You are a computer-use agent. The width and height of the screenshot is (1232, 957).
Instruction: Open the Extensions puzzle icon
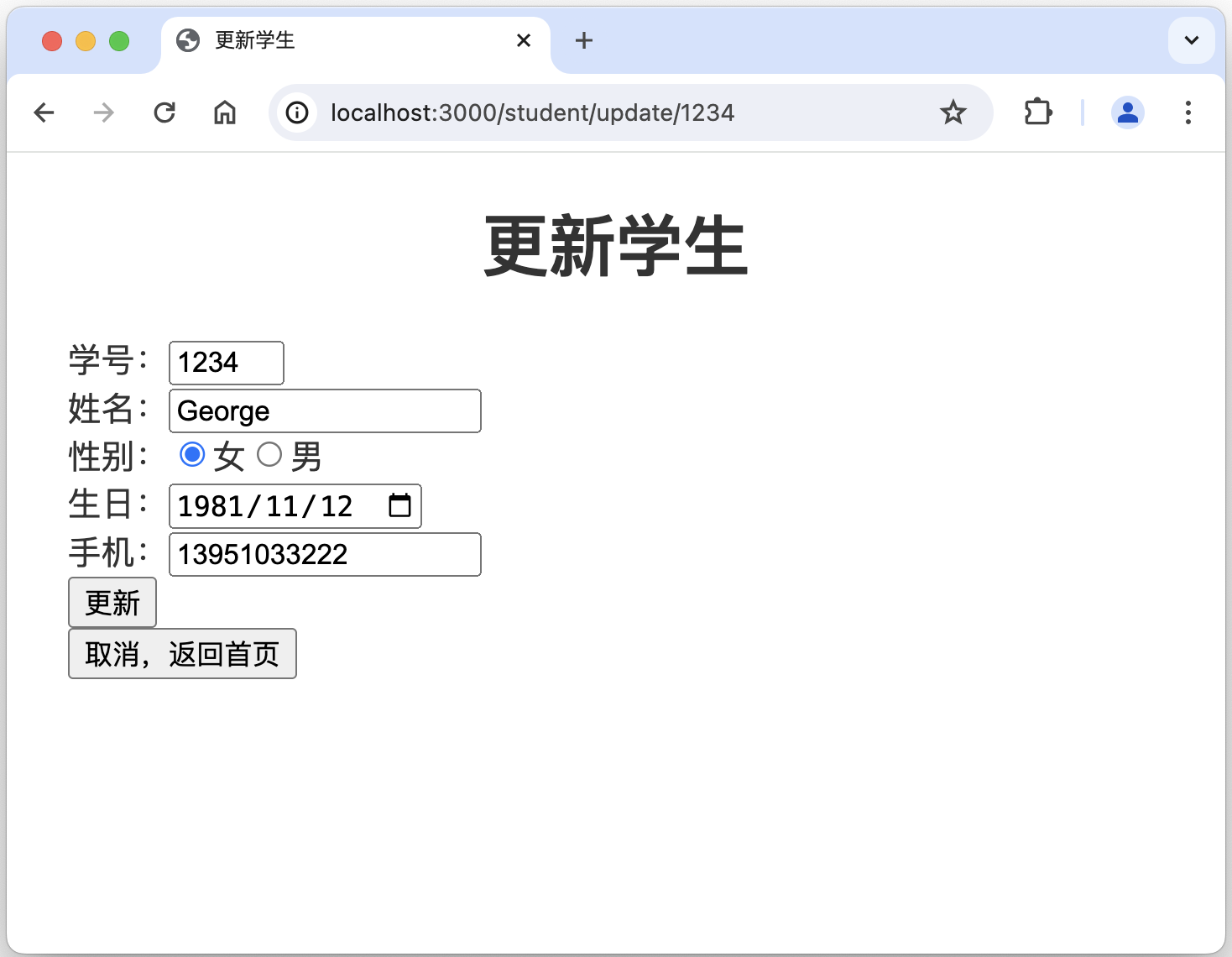point(1038,112)
